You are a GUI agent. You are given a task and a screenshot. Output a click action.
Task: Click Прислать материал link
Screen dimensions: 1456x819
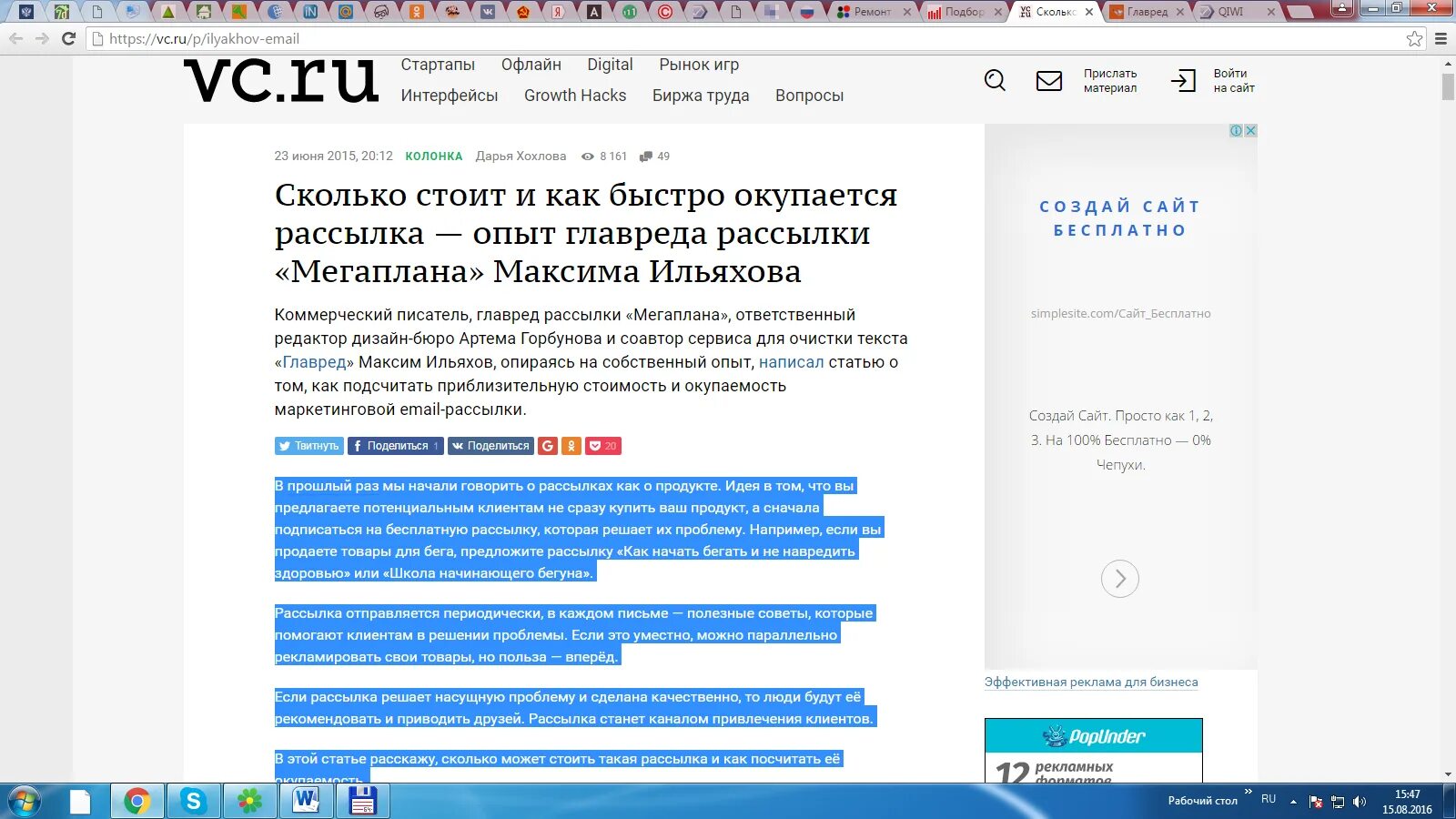click(1110, 81)
